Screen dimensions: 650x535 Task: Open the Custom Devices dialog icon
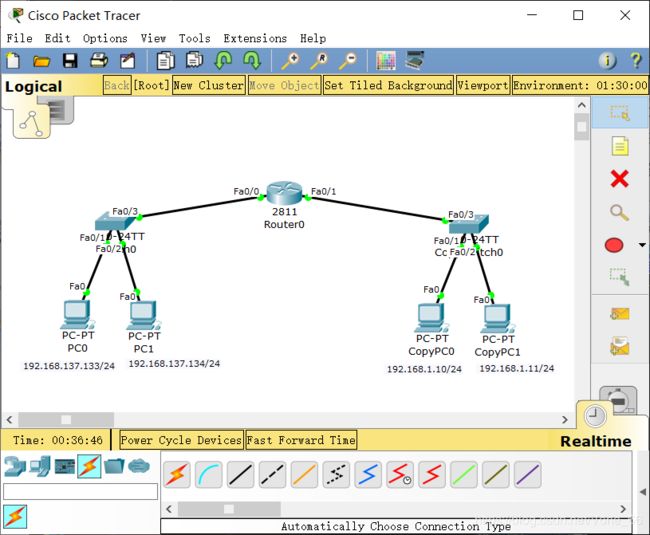[415, 60]
